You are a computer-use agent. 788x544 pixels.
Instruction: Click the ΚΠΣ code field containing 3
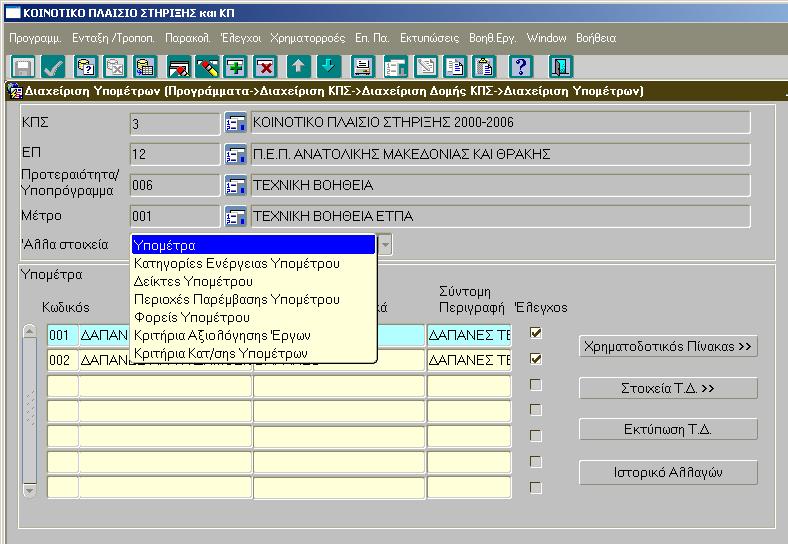point(175,124)
